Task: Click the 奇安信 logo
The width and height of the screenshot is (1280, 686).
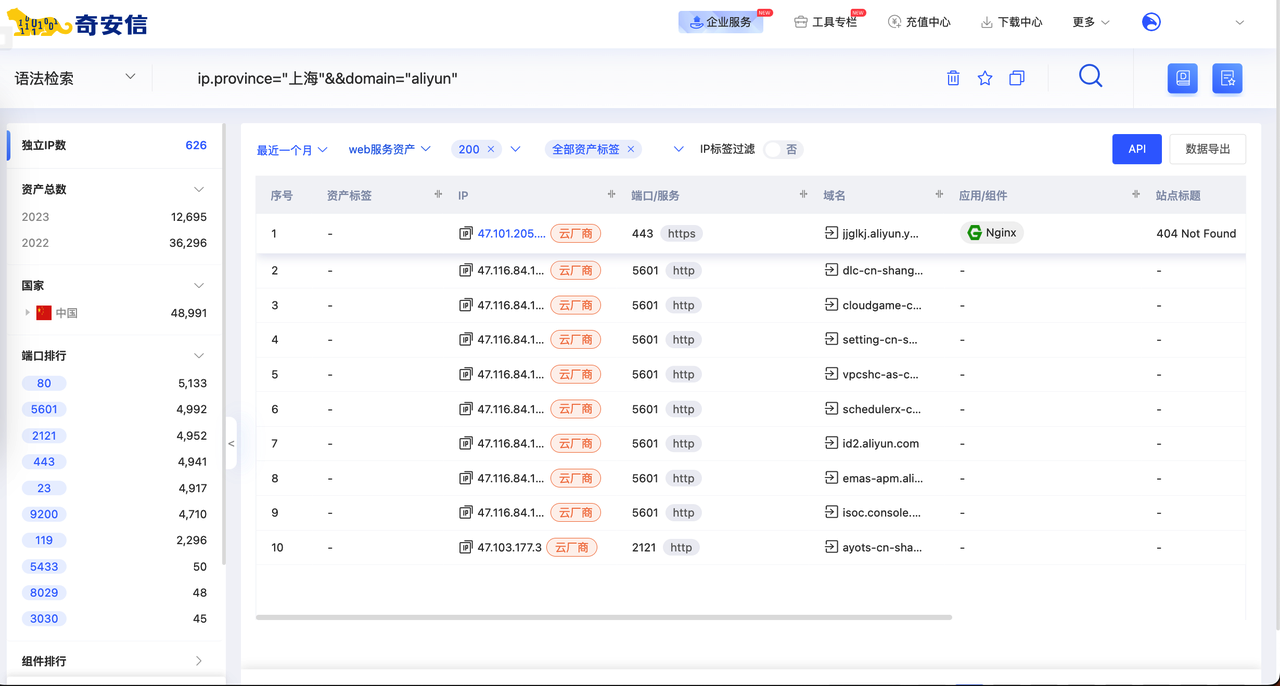Action: coord(76,24)
